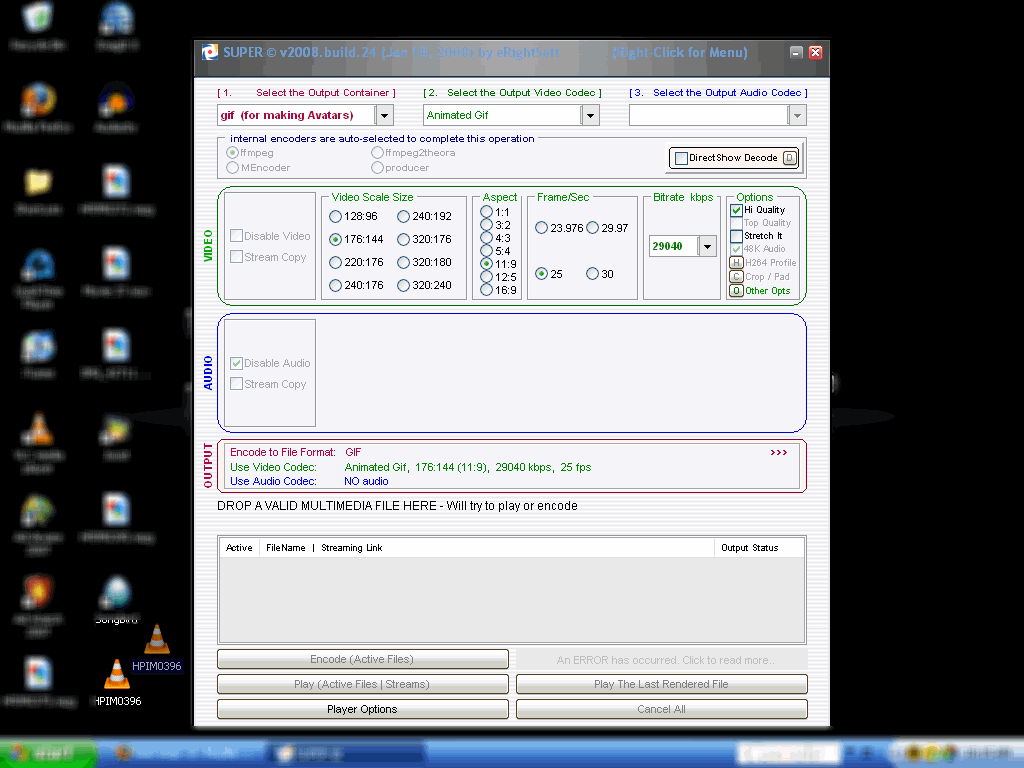Uncheck the Hi Quality option

736,210
